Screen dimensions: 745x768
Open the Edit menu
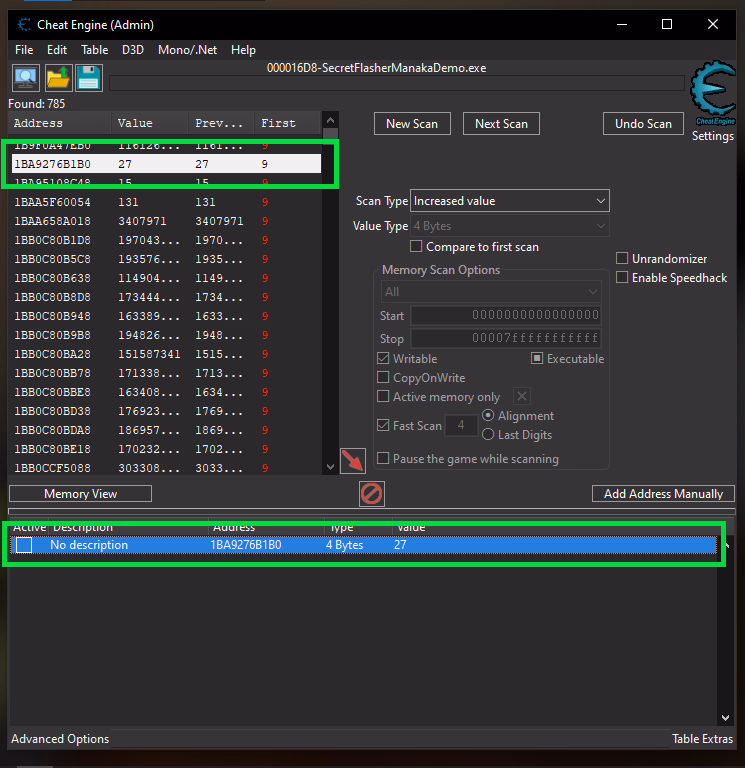[x=57, y=50]
